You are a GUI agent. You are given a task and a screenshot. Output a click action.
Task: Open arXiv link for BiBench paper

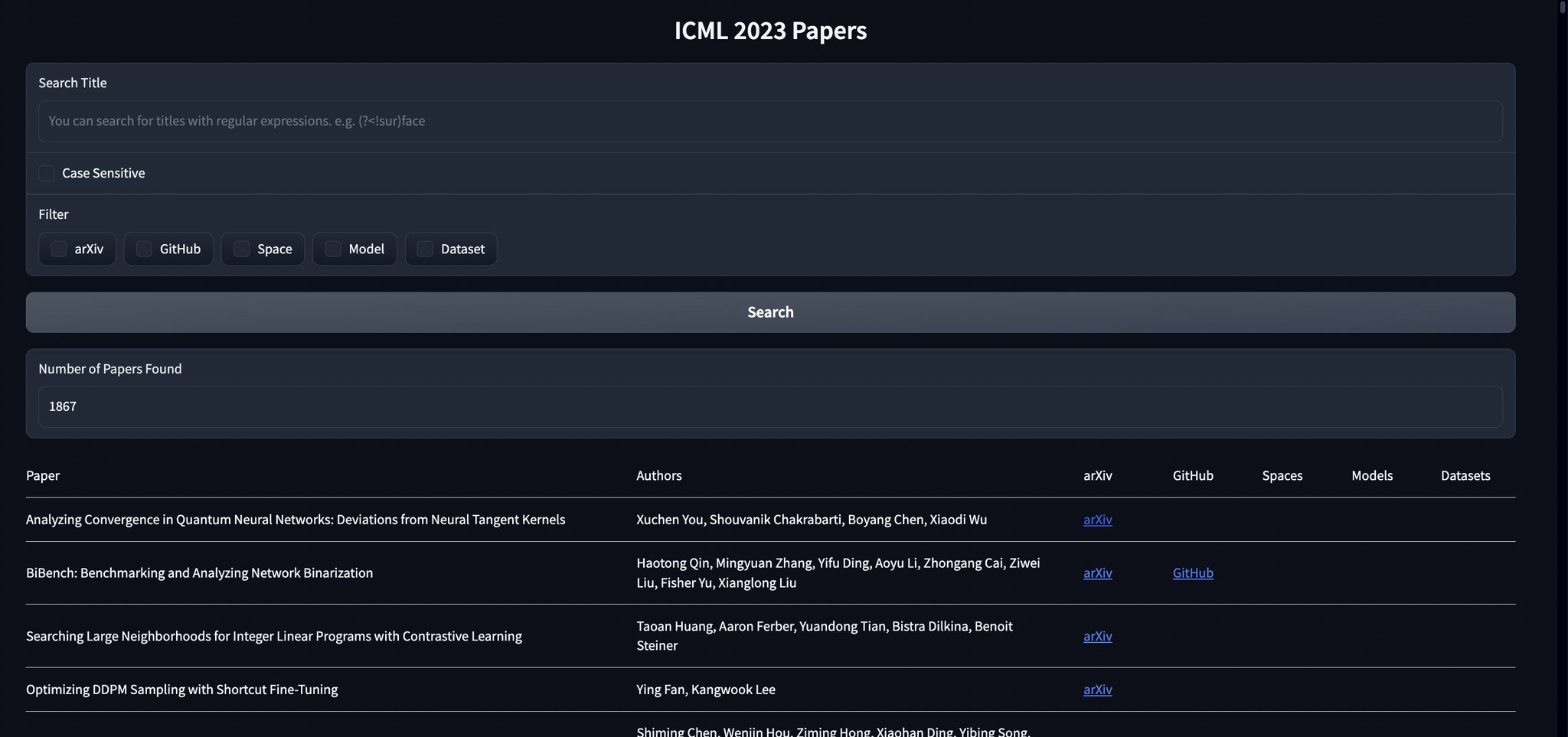point(1097,573)
